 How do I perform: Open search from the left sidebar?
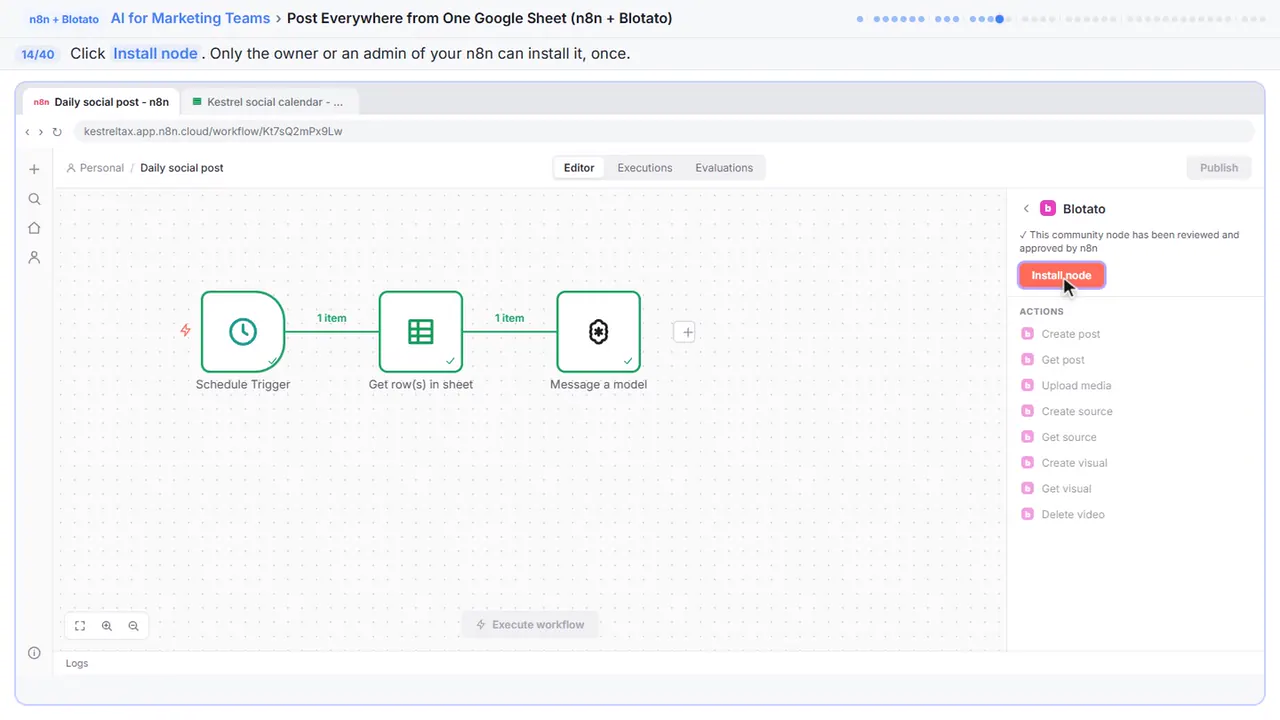pyautogui.click(x=34, y=199)
